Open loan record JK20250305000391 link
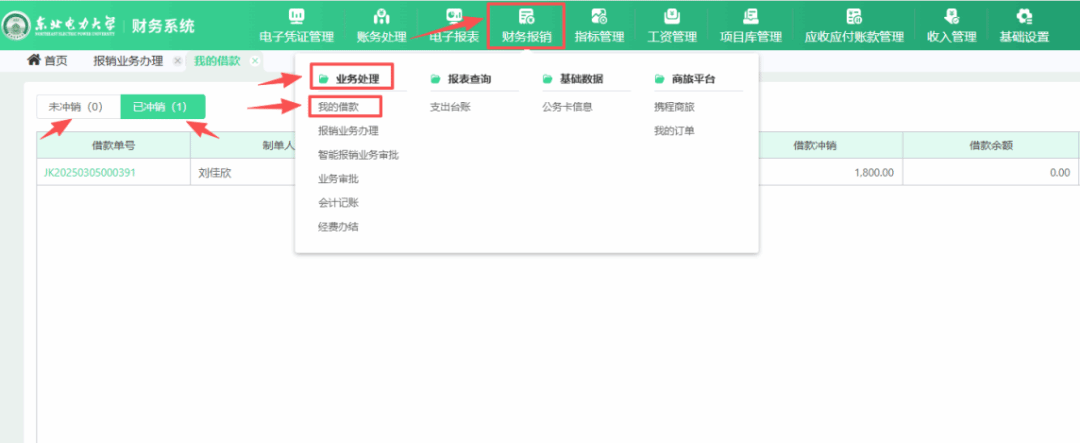 [90, 172]
